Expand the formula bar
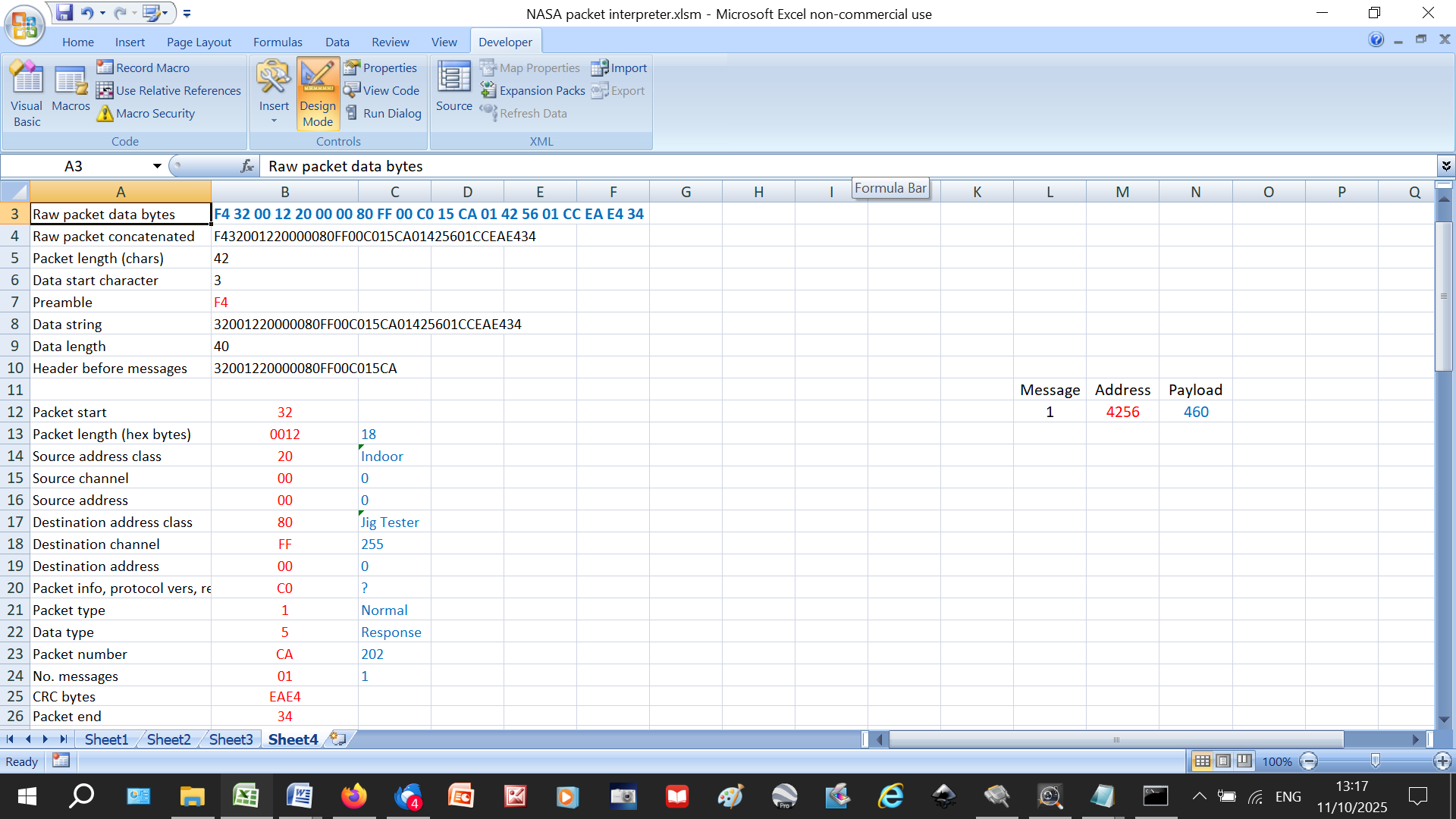The height and width of the screenshot is (819, 1456). pyautogui.click(x=1445, y=166)
